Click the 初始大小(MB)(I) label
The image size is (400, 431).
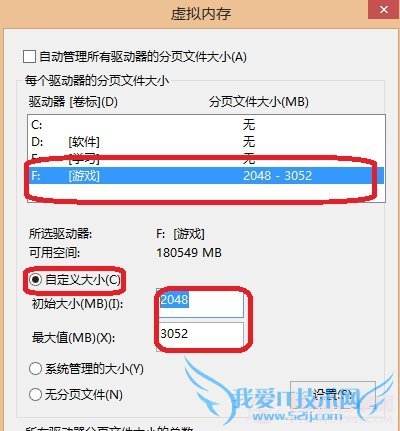77,304
